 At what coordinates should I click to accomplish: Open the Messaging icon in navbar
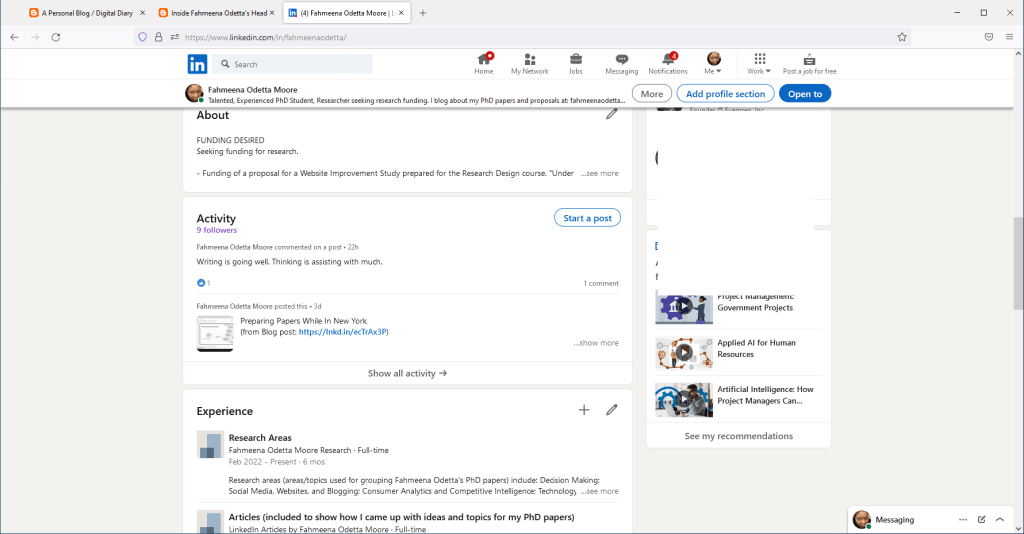point(621,63)
